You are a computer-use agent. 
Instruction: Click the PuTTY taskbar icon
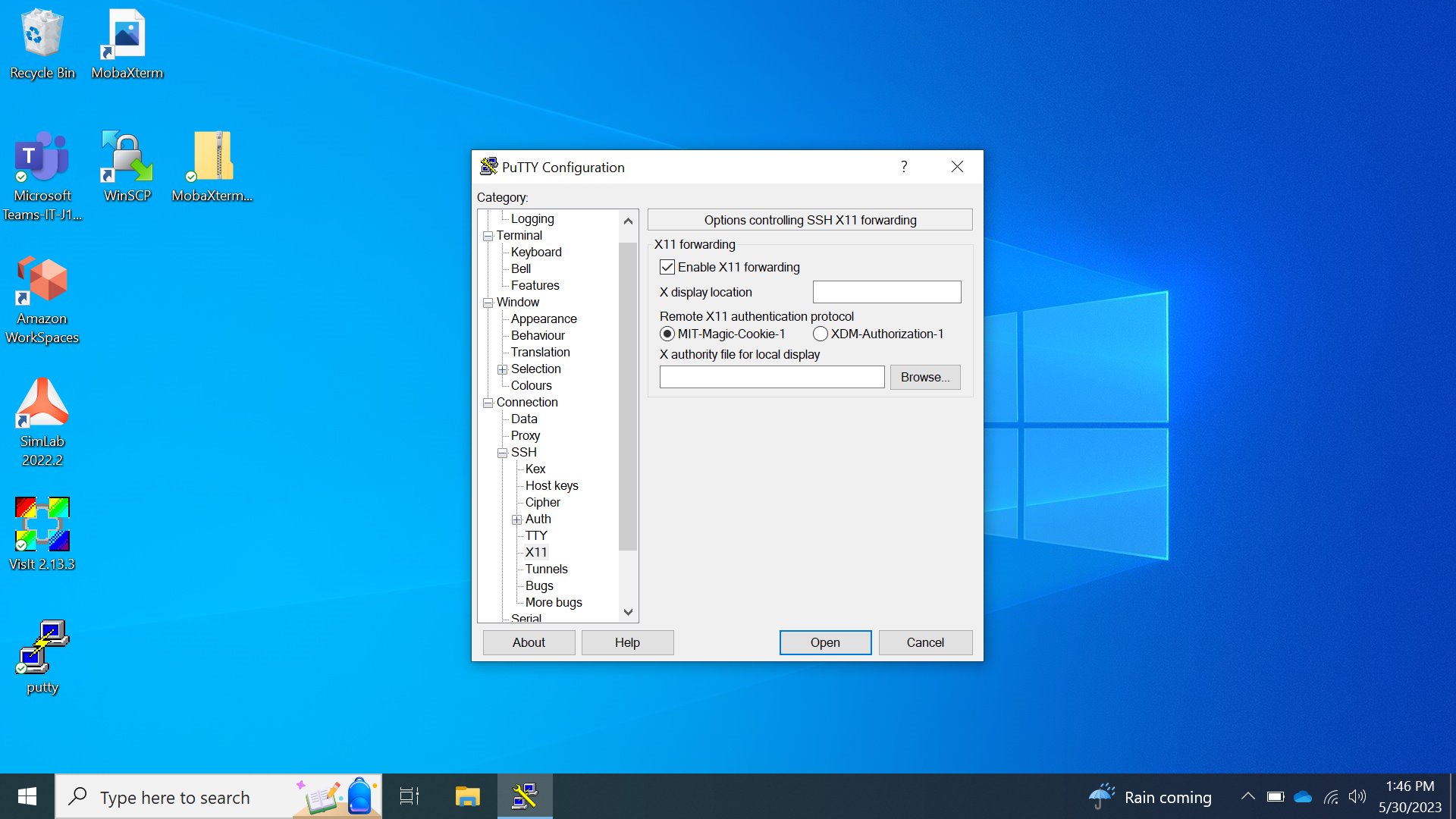[525, 796]
